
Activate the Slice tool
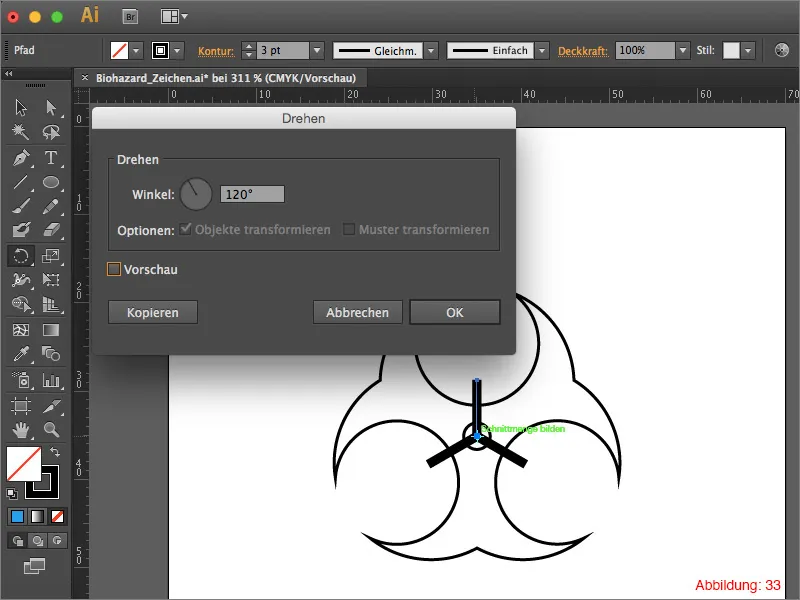tap(51, 406)
